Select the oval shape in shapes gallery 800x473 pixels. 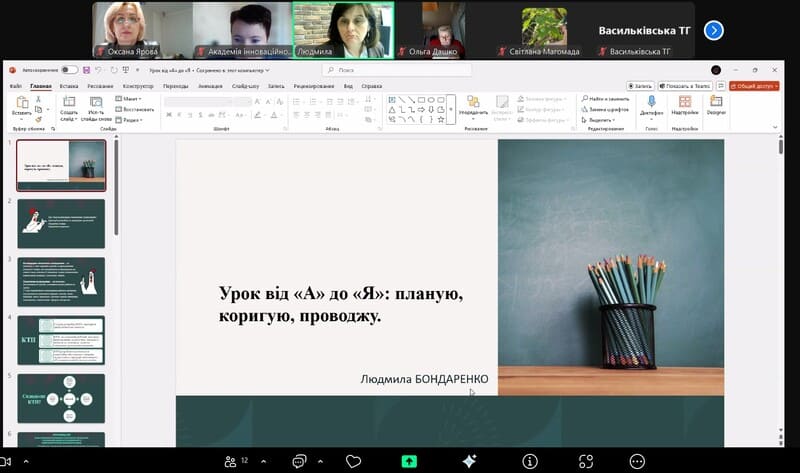pos(431,100)
